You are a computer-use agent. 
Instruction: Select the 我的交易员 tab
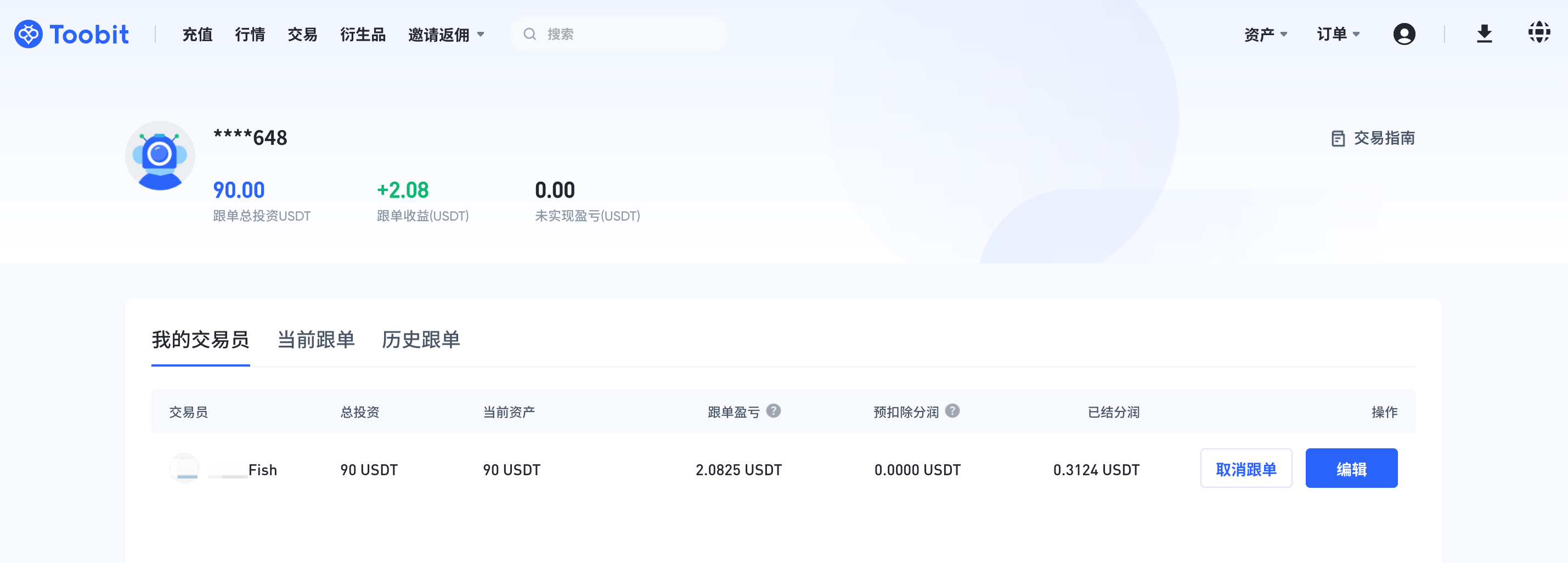click(200, 340)
